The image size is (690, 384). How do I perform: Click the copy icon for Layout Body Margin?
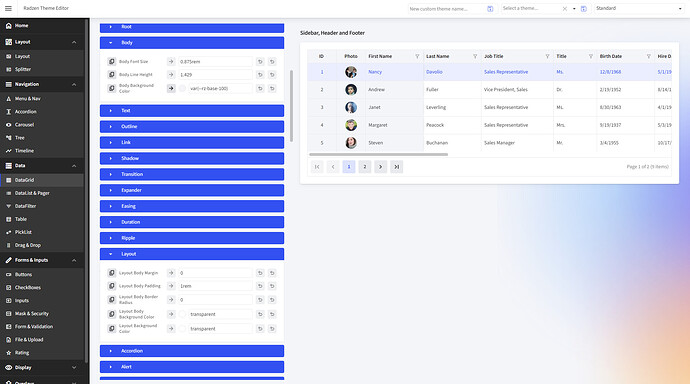point(112,273)
